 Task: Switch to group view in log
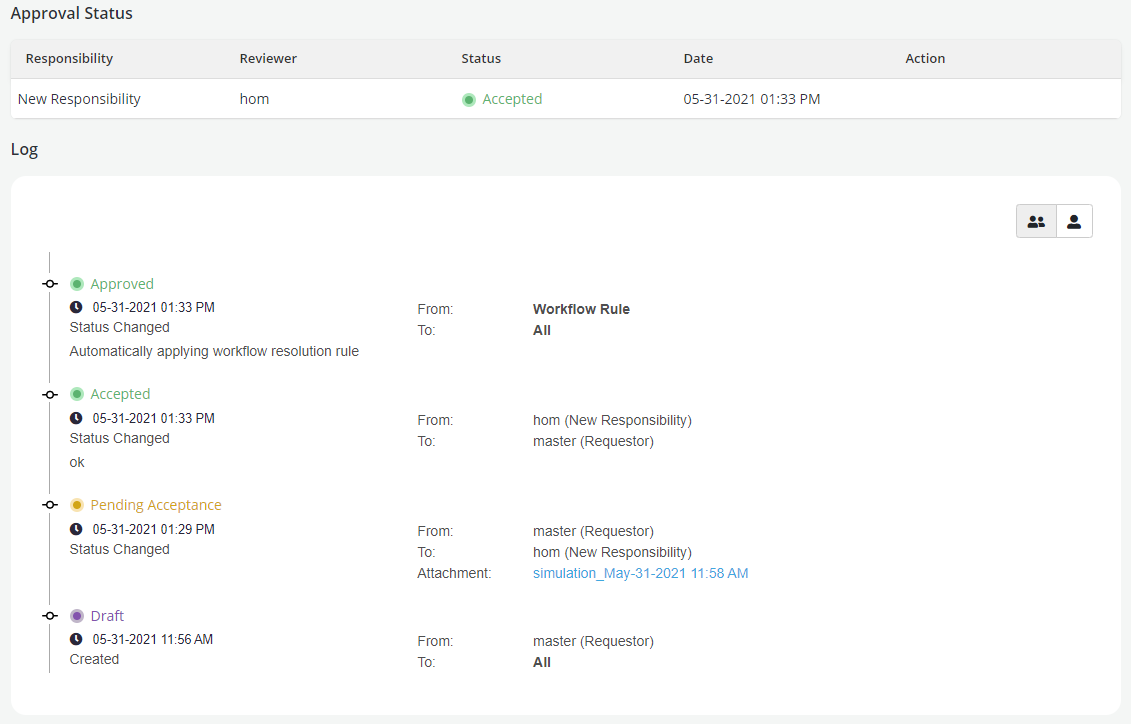point(1036,222)
